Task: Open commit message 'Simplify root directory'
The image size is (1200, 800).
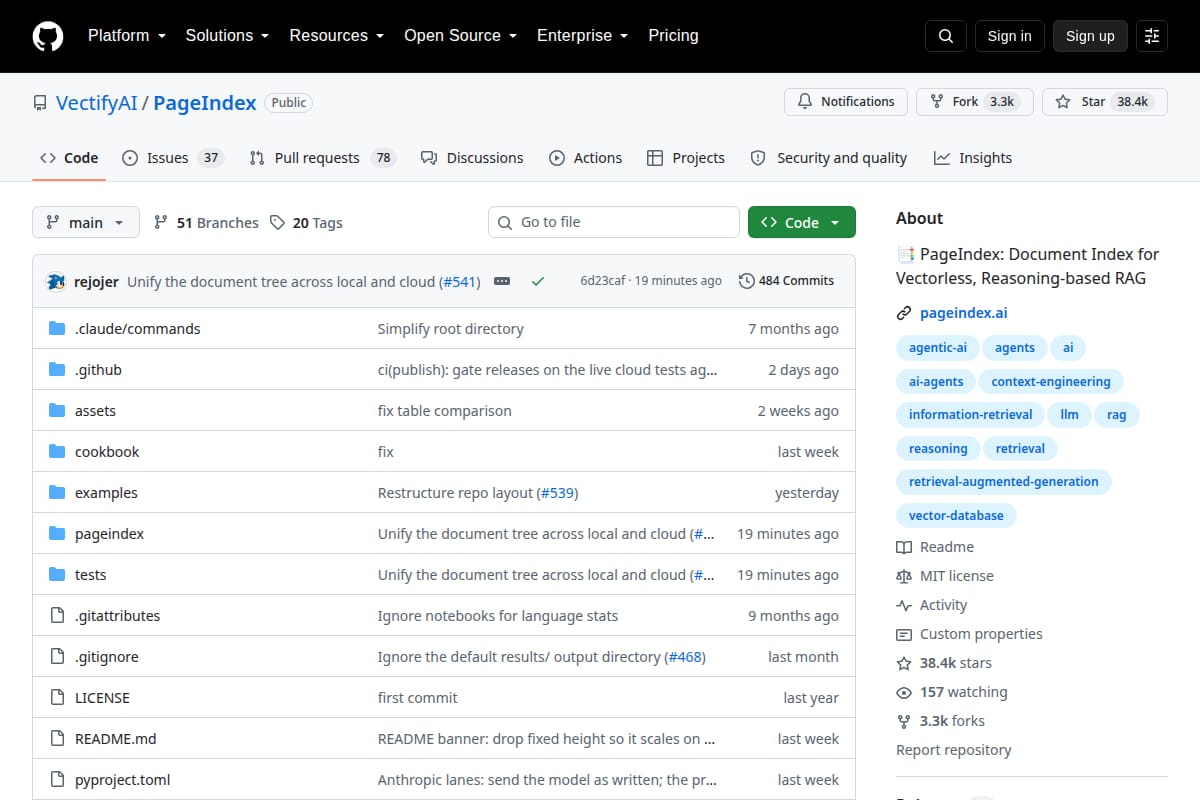Action: 451,329
